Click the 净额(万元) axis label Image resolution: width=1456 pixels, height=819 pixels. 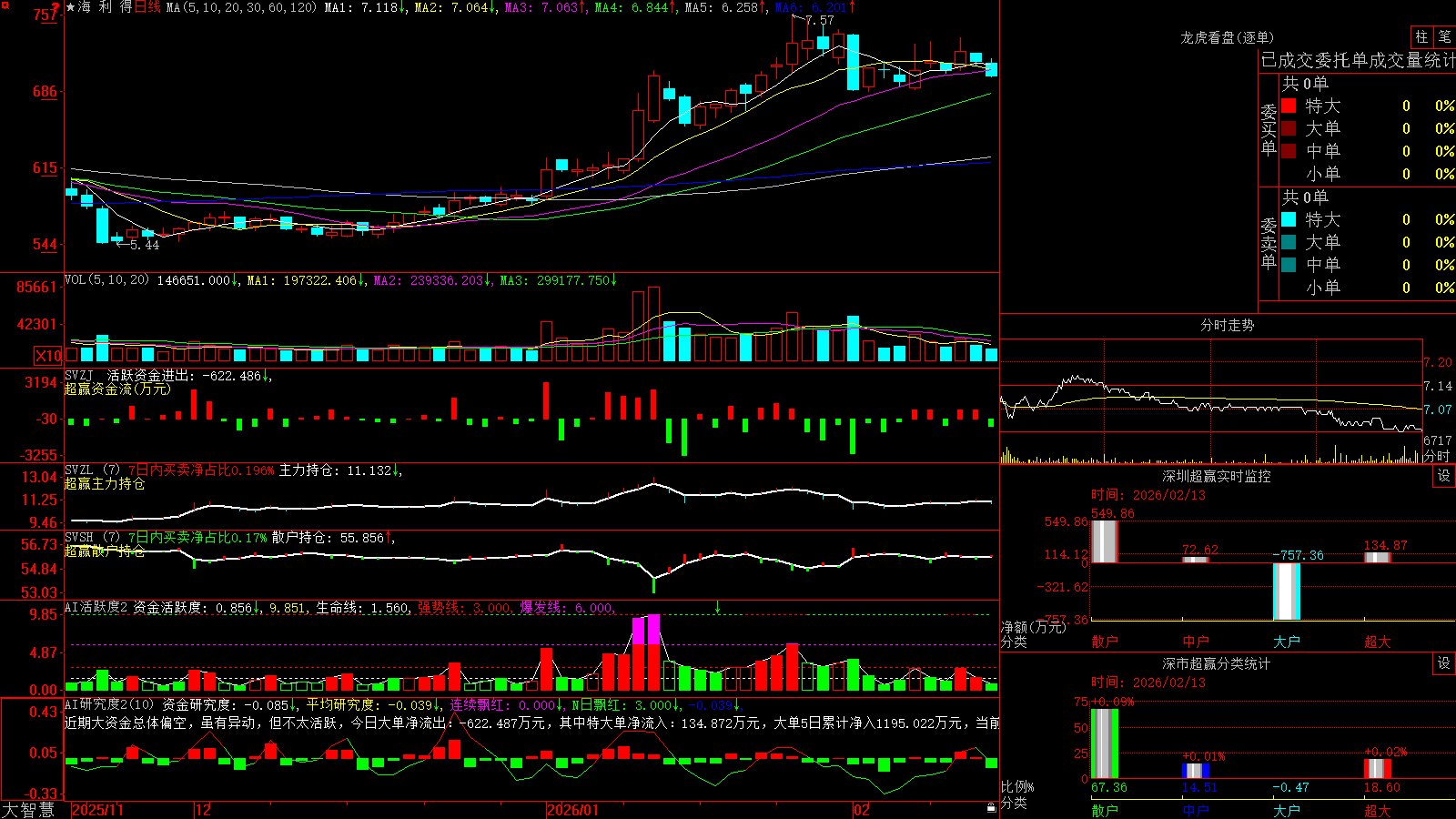coord(1033,627)
